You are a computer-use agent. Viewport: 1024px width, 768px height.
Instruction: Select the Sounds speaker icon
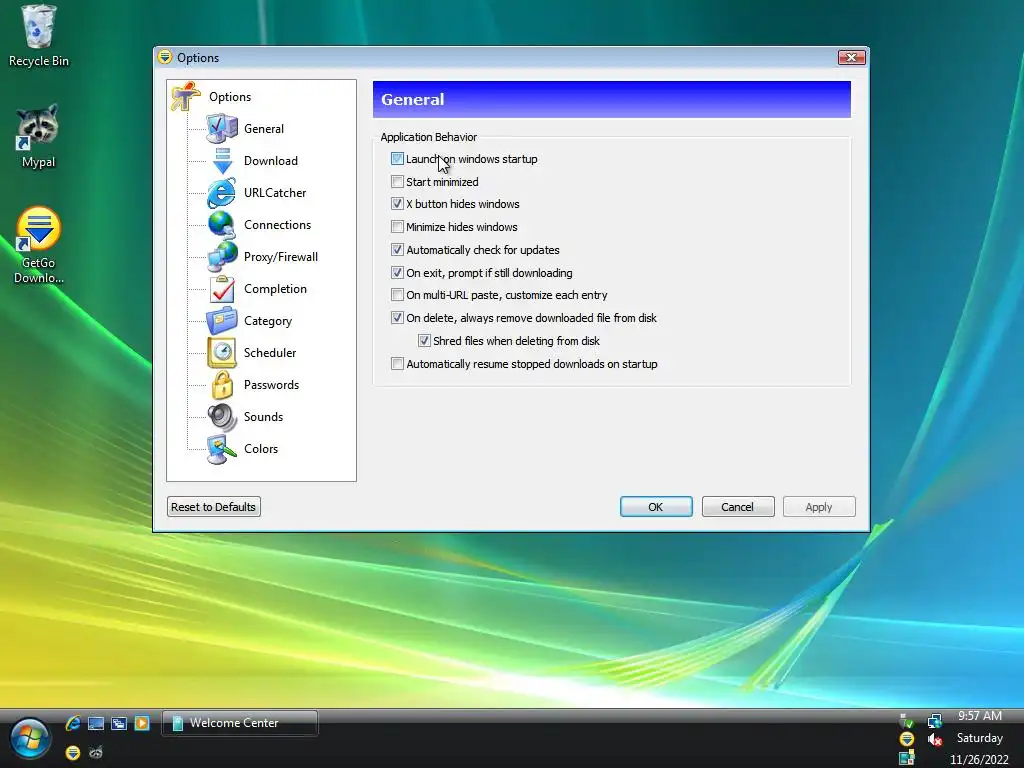click(x=222, y=417)
